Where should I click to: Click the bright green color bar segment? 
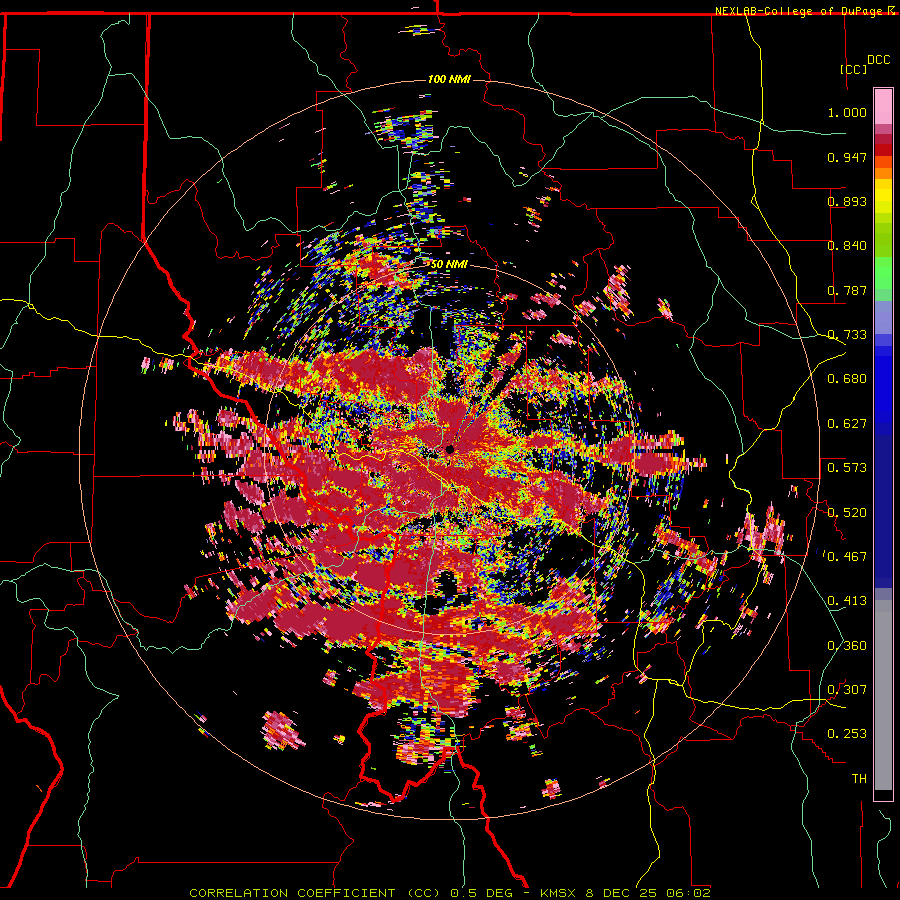883,273
